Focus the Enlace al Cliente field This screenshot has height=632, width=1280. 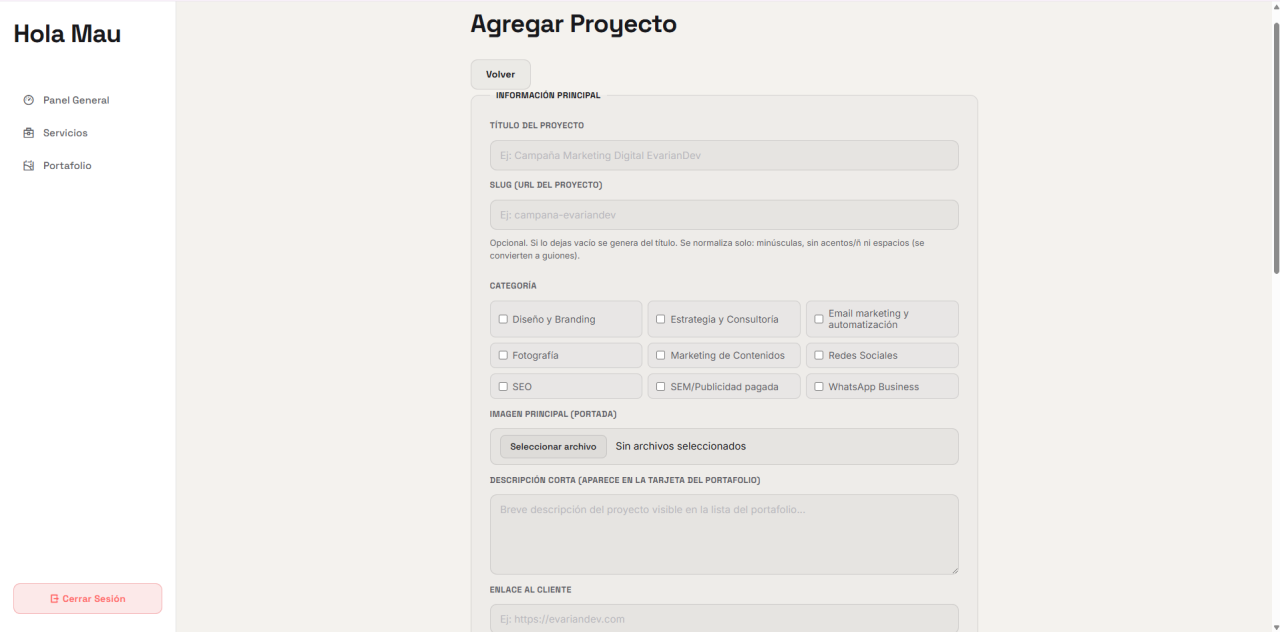coord(724,618)
